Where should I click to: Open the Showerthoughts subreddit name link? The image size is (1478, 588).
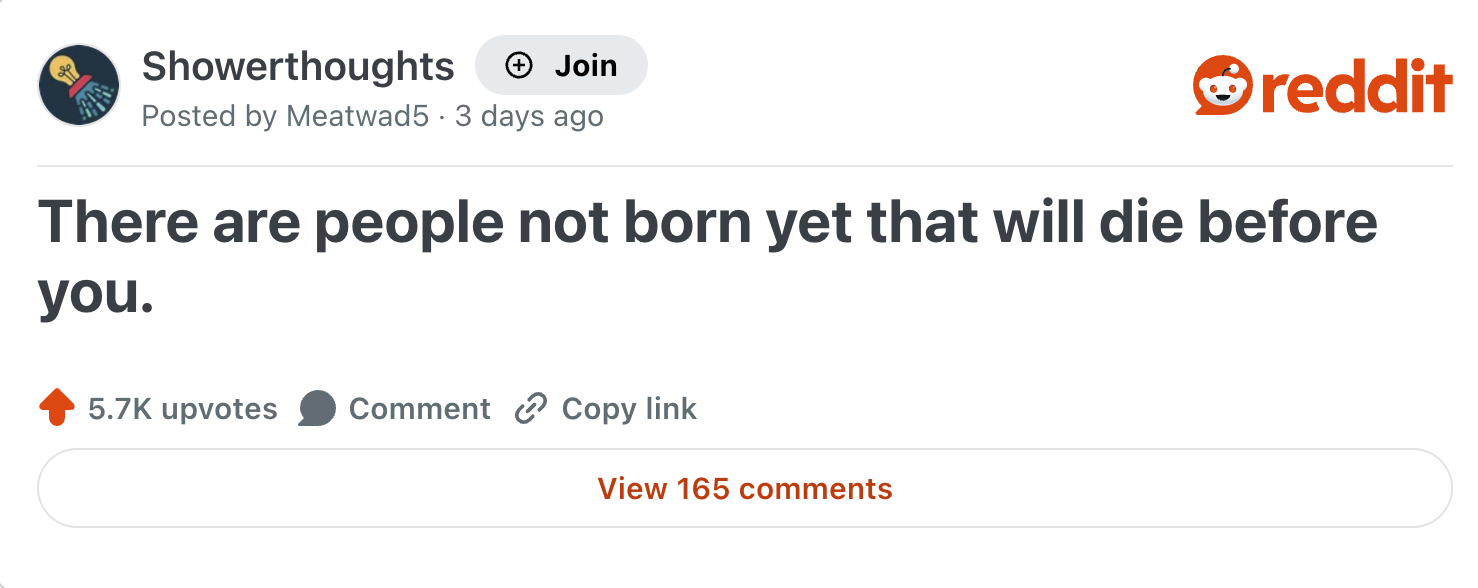tap(298, 67)
